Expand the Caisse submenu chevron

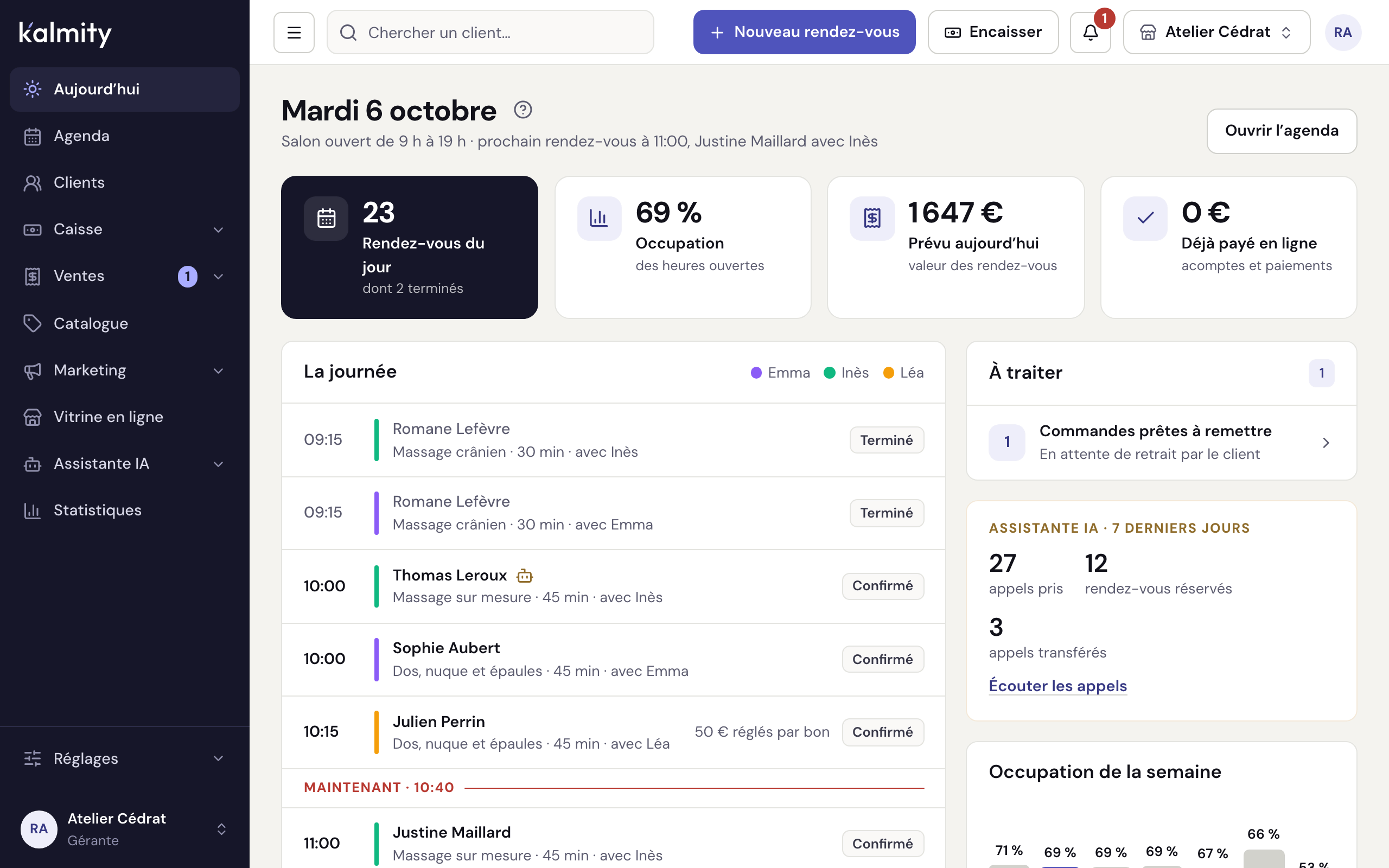point(218,229)
